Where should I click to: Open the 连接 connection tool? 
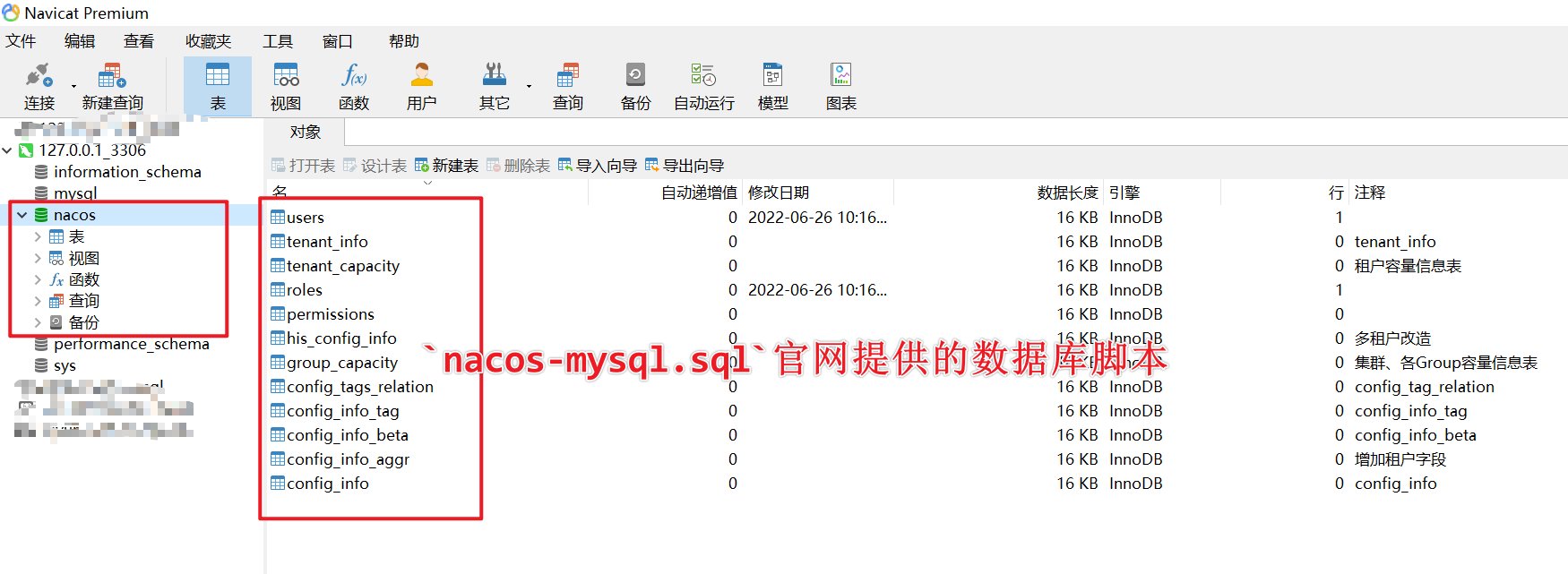(39, 87)
